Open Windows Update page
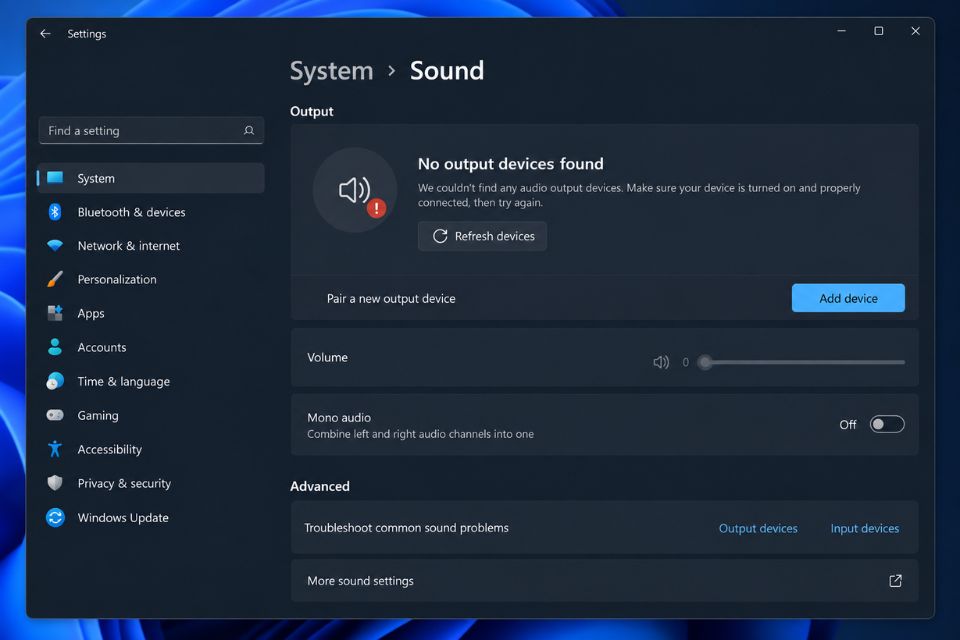Viewport: 960px width, 640px height. point(151,518)
